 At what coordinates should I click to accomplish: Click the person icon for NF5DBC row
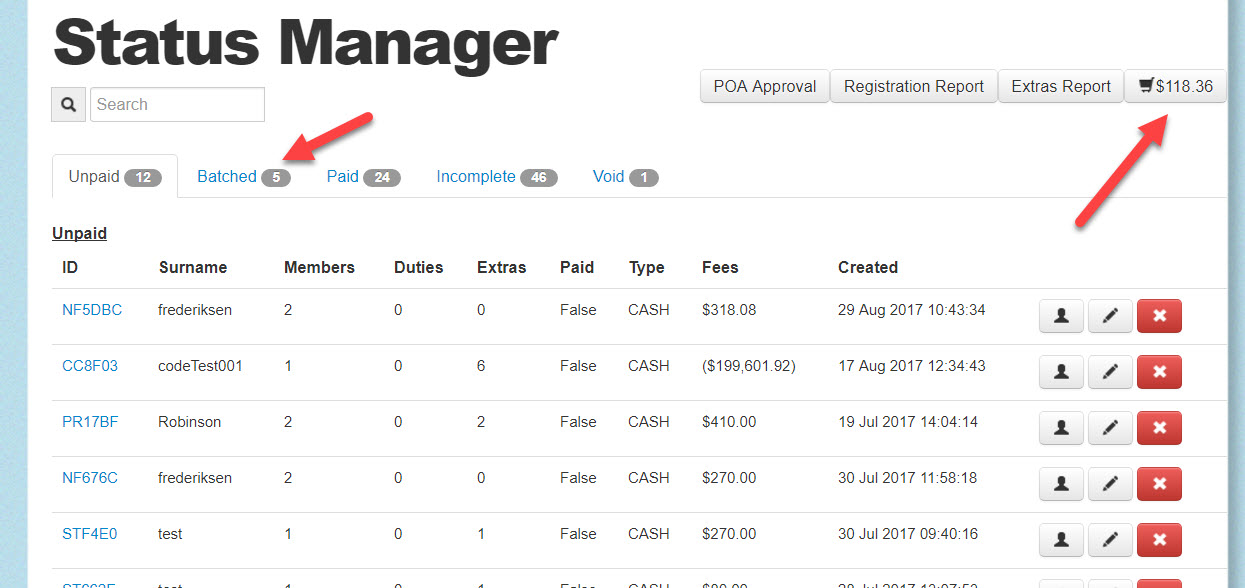point(1062,316)
